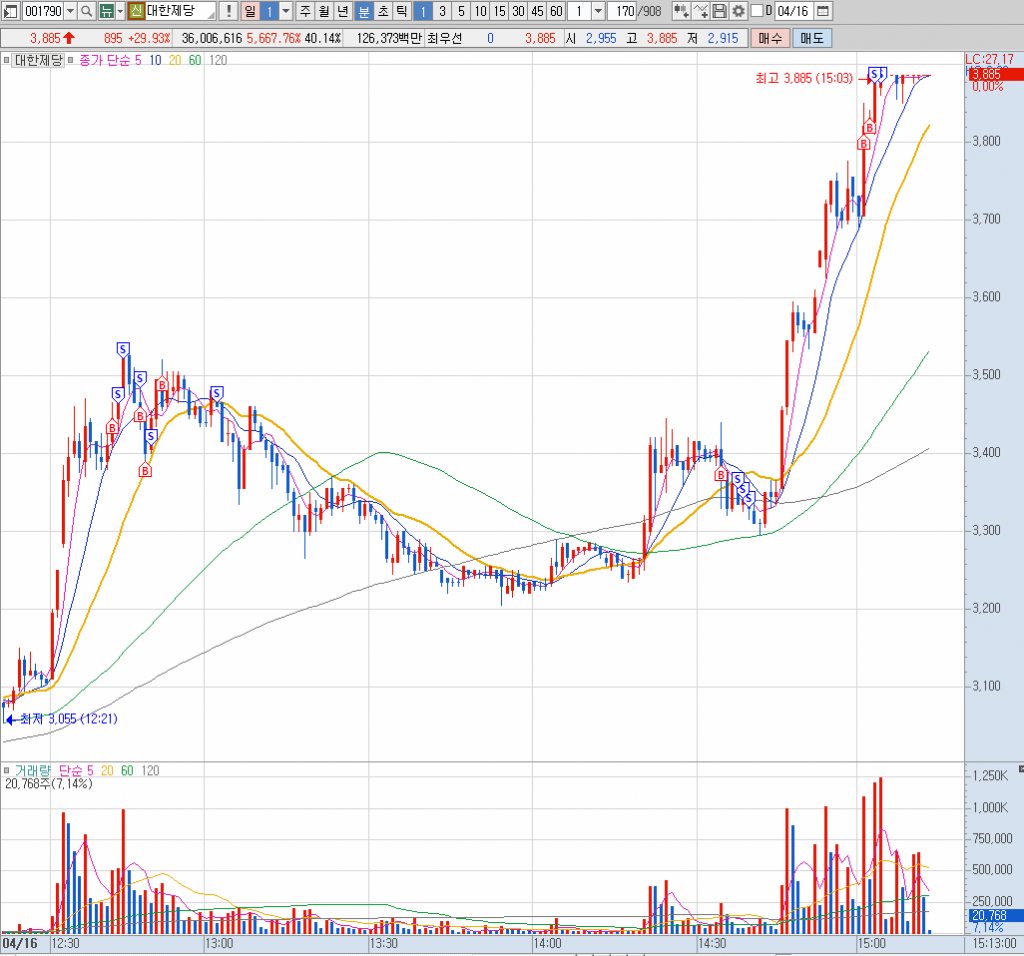
Task: Toggle the D checkbox beside date field
Action: click(x=756, y=11)
